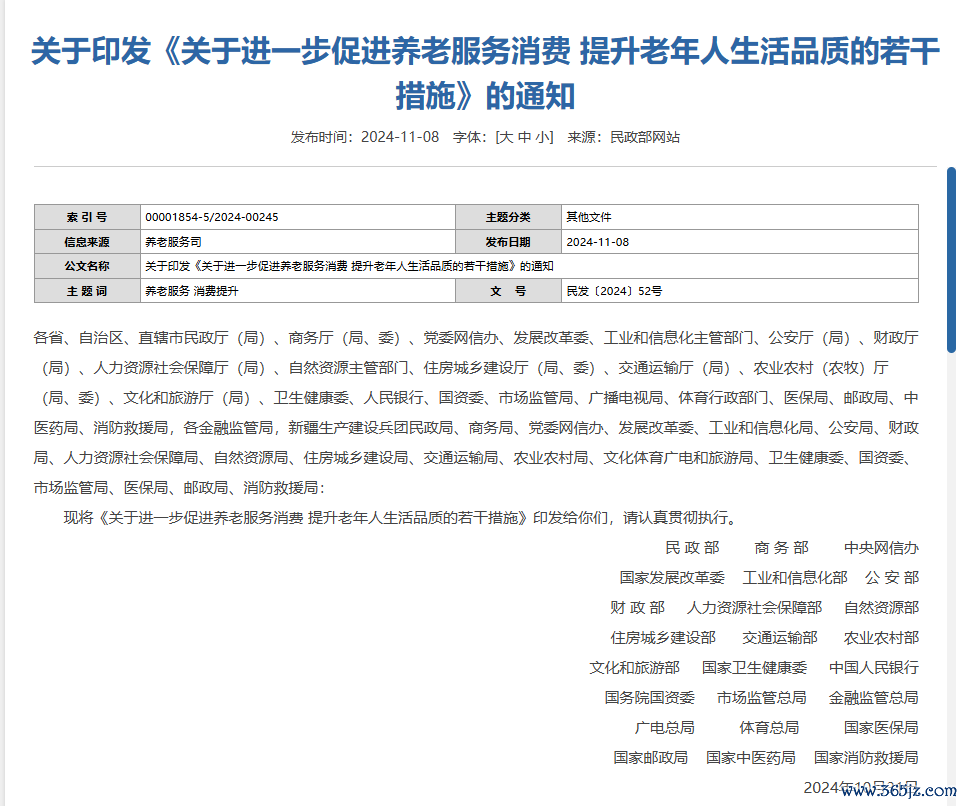This screenshot has width=964, height=806.
Task: Select the 发布日期 date value cell
Action: pos(597,241)
